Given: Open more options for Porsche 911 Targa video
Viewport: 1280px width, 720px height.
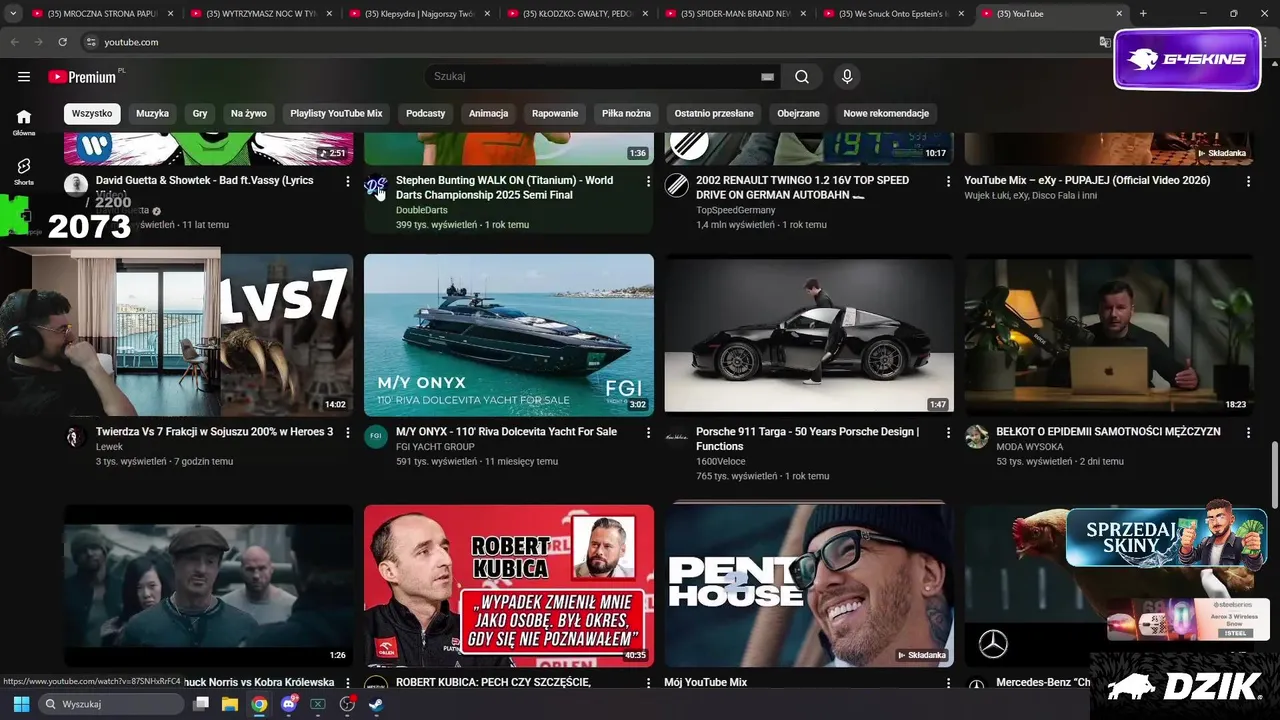Looking at the screenshot, I should point(948,432).
